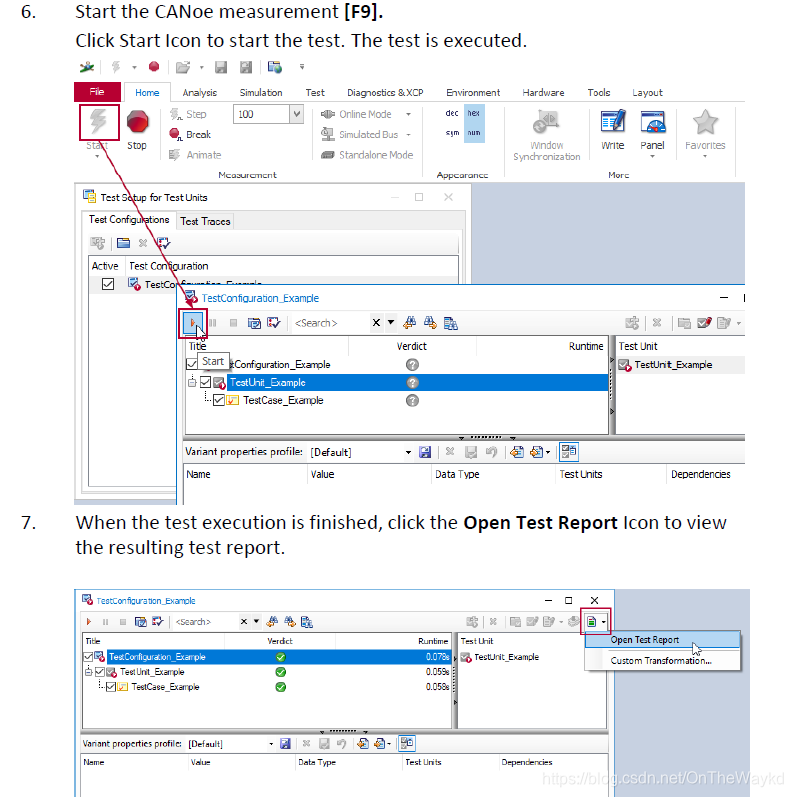Open the Online Mode dropdown arrow
The height and width of the screenshot is (797, 793).
pos(408,114)
